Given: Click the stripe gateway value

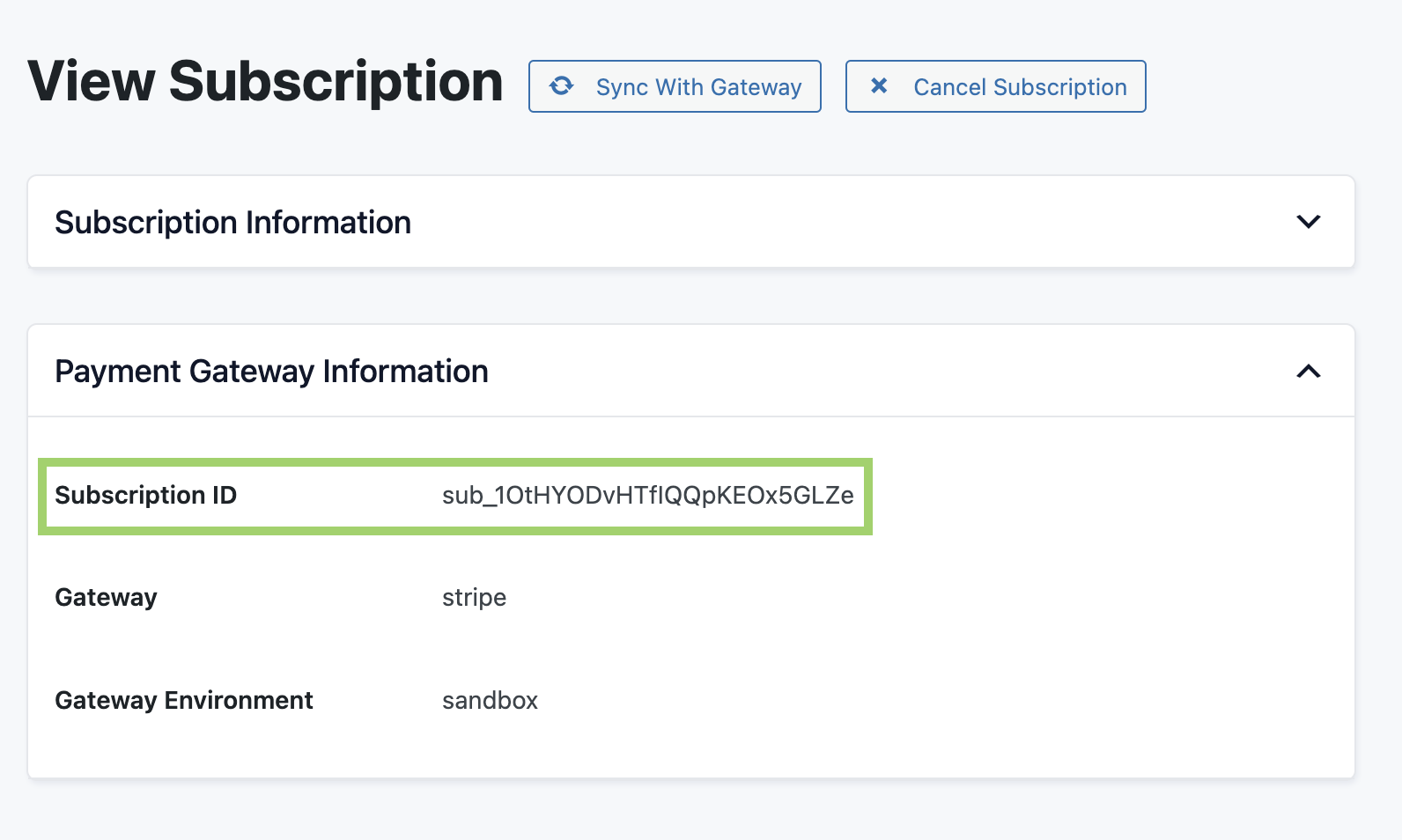Looking at the screenshot, I should 474,597.
